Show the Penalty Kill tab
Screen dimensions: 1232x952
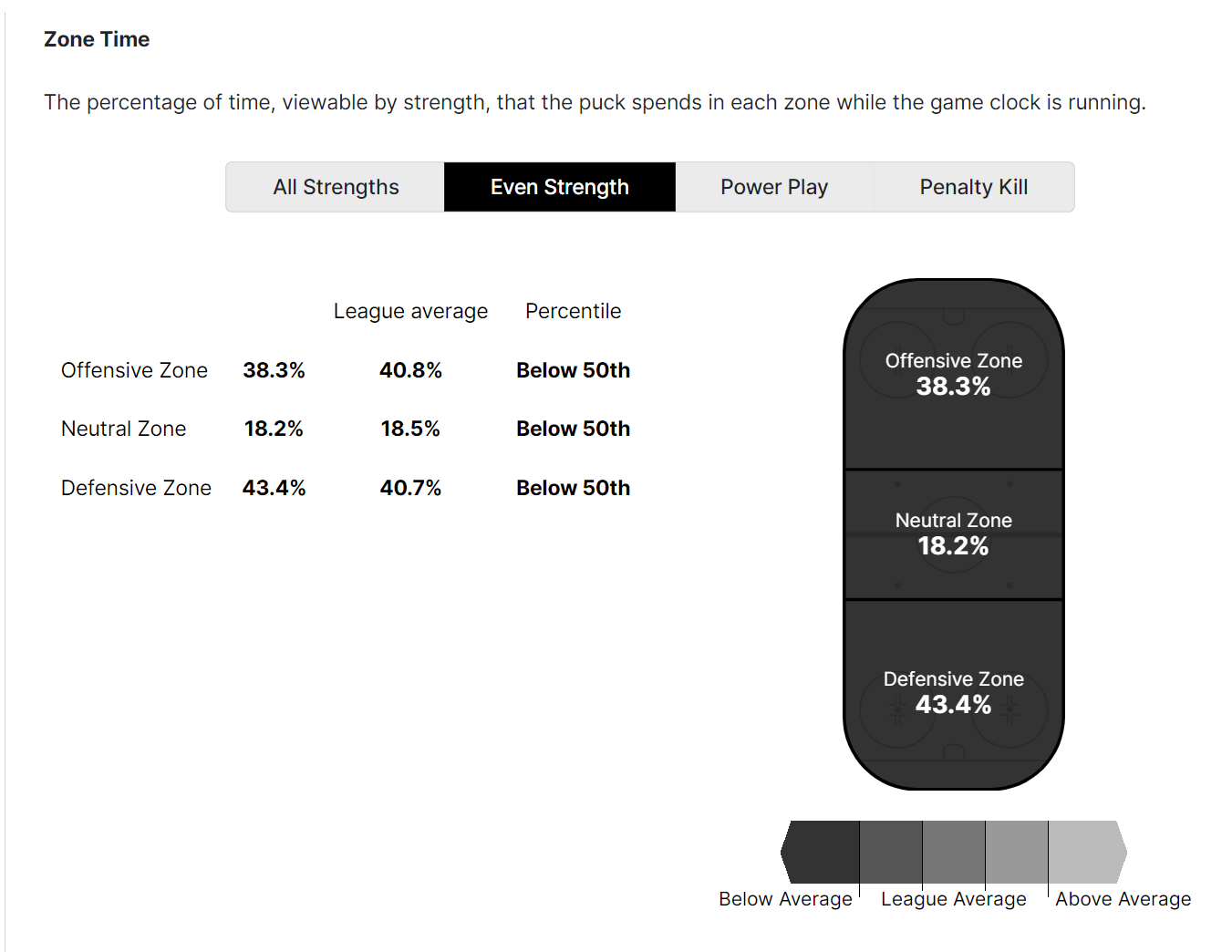point(973,187)
